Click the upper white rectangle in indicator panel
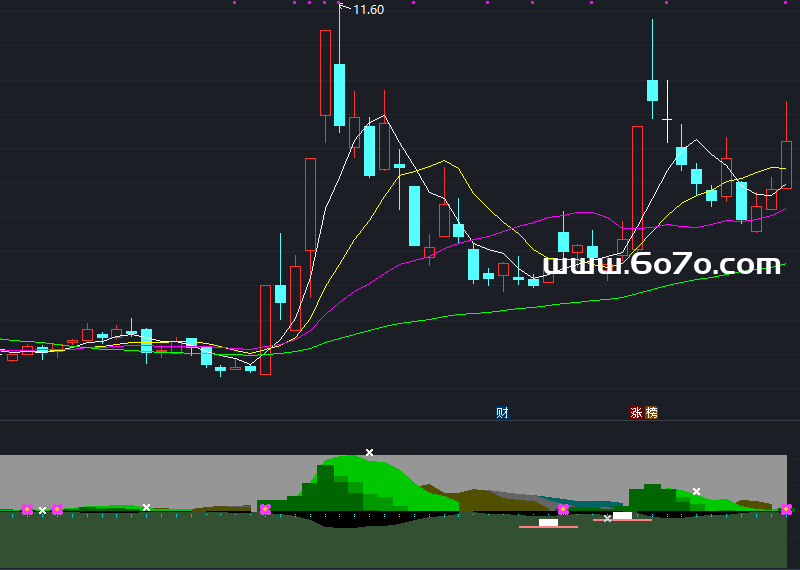 click(623, 515)
